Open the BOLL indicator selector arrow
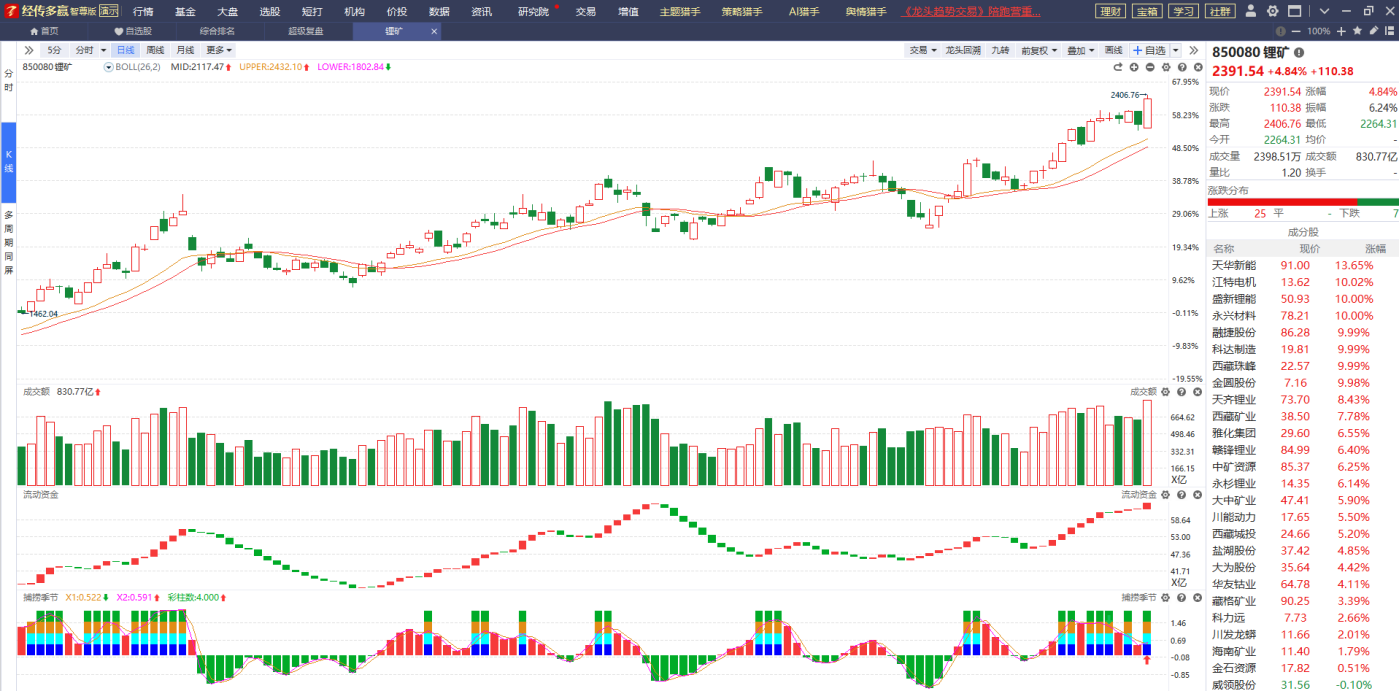1400x692 pixels. click(x=109, y=67)
